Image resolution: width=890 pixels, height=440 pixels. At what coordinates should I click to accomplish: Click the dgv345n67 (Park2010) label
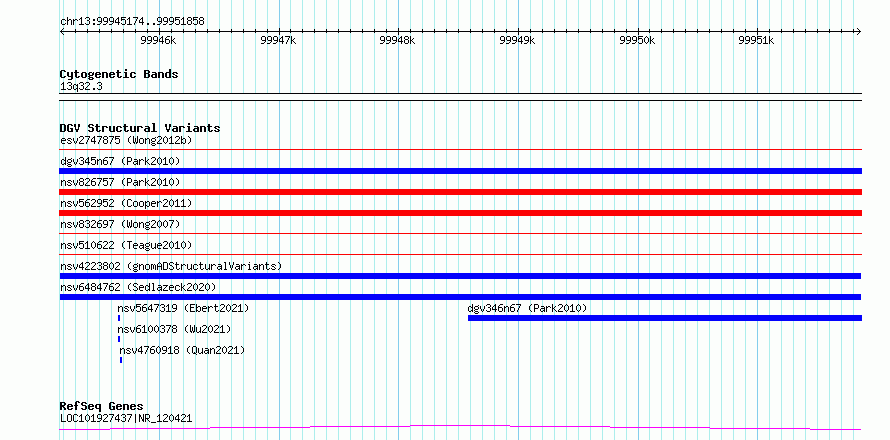pos(120,161)
